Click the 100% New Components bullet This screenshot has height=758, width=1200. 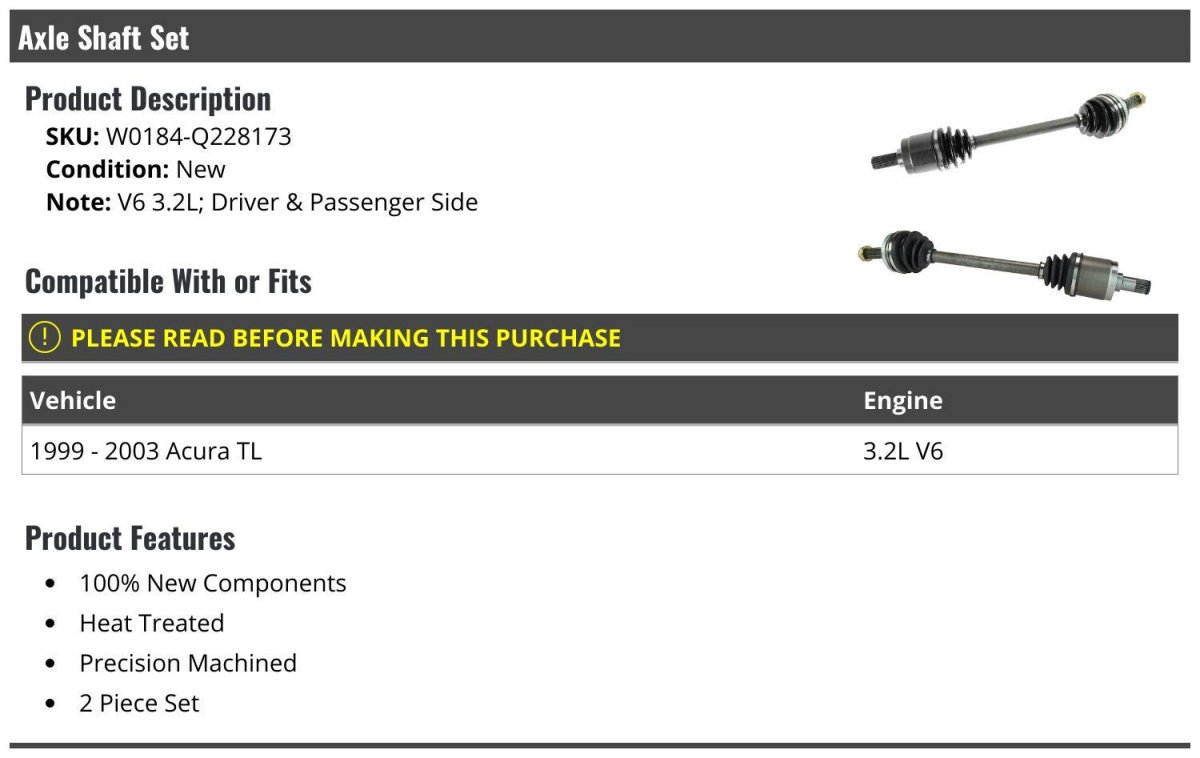coord(213,583)
